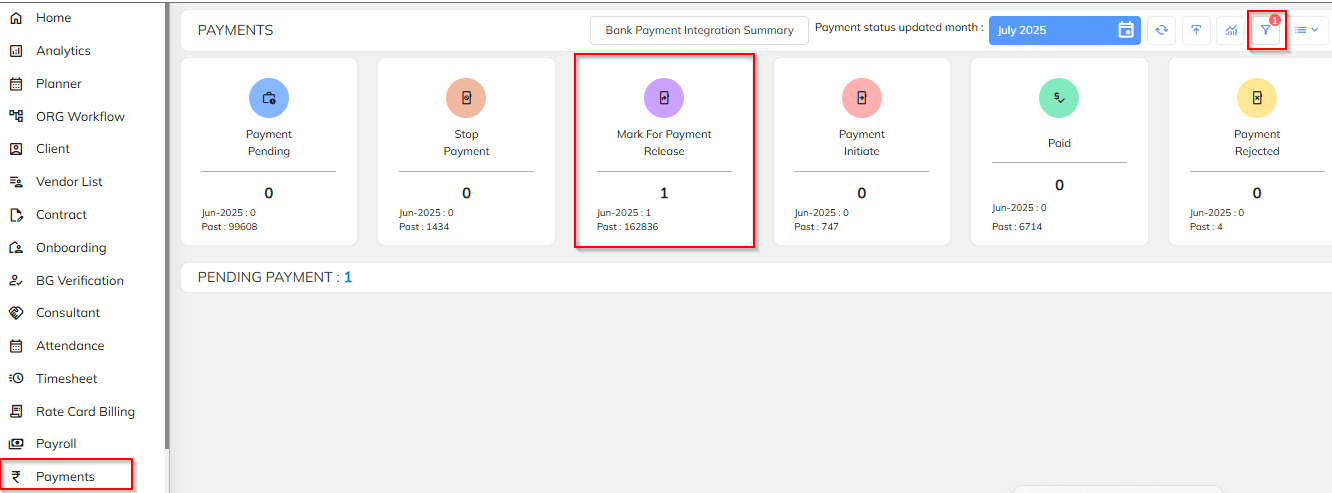Click the Timesheet clock icon
Screen dimensions: 1332x493
click(x=16, y=379)
